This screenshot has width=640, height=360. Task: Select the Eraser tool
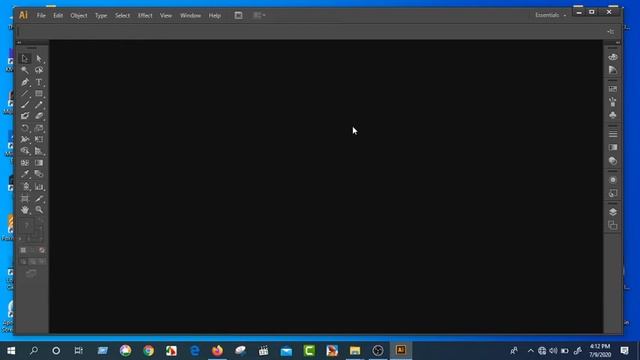click(x=39, y=116)
